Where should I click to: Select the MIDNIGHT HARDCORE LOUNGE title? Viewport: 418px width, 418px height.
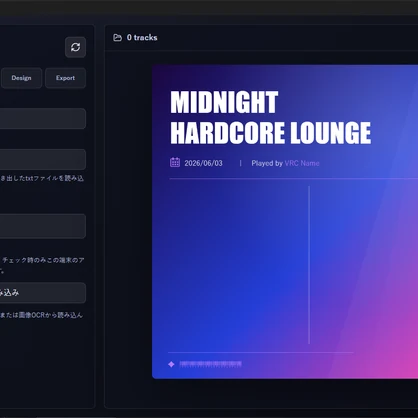point(270,118)
